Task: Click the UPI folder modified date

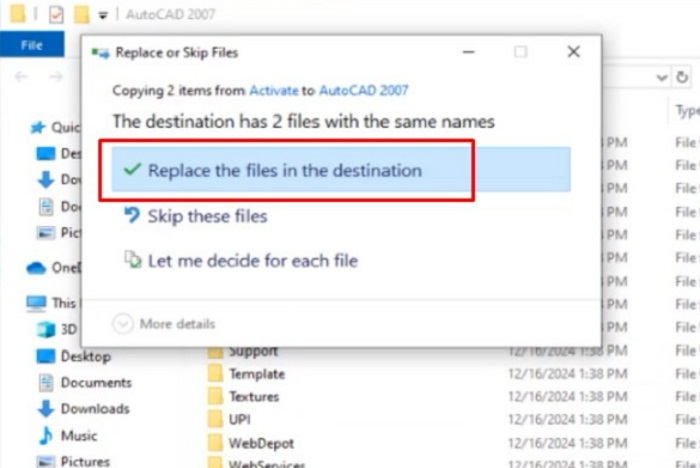Action: click(567, 419)
